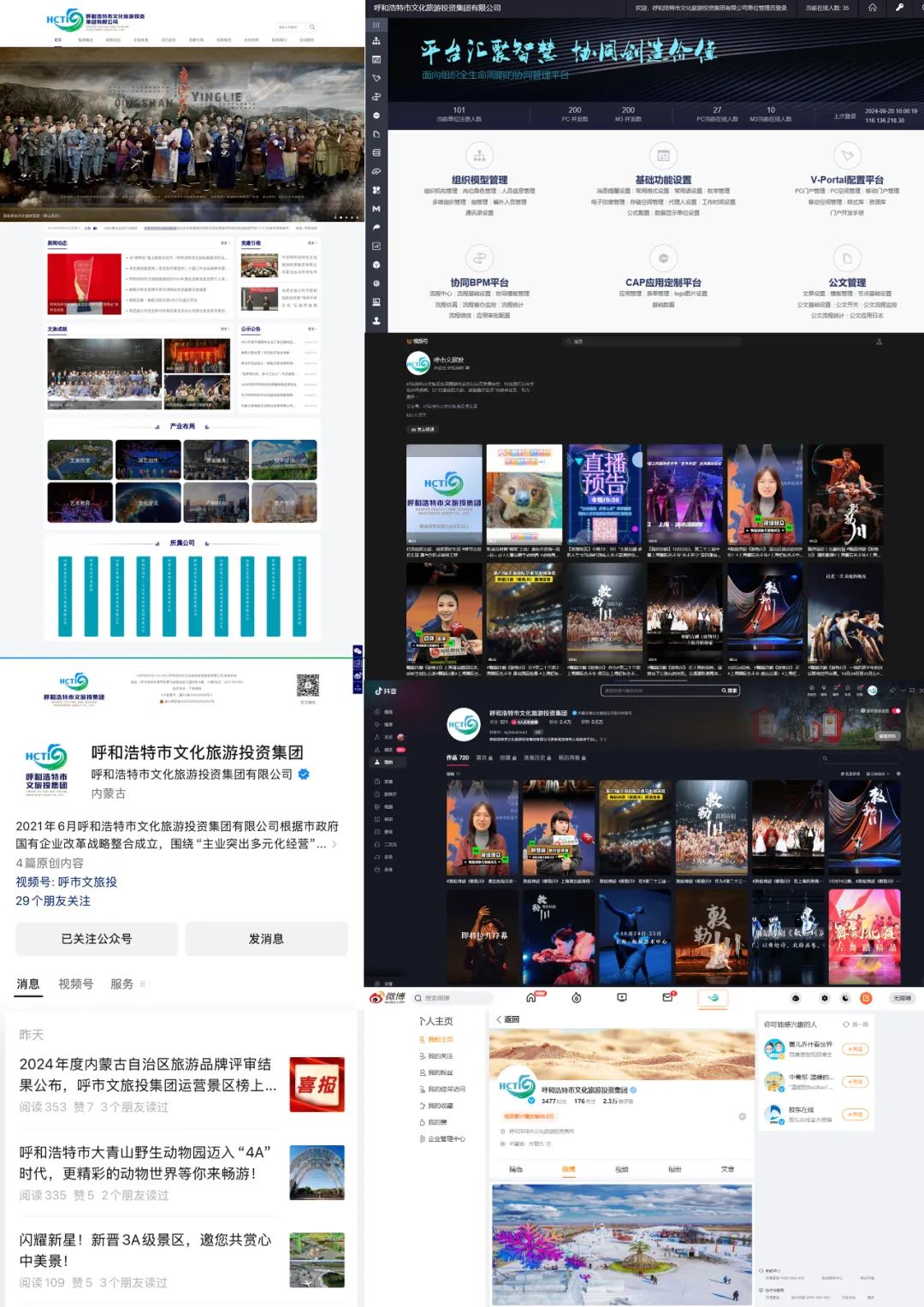The image size is (924, 1307).
Task: Click the key icon in OA header
Action: point(899,8)
